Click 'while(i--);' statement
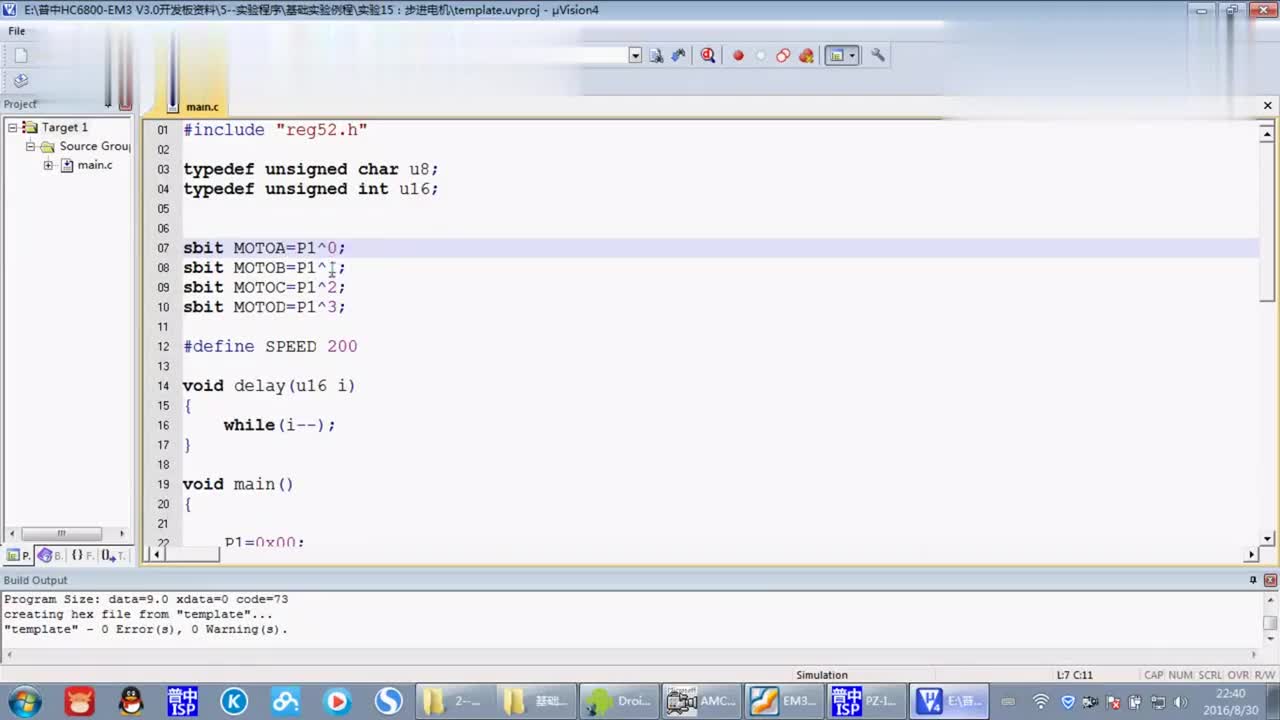Viewport: 1280px width, 720px height. 279,425
